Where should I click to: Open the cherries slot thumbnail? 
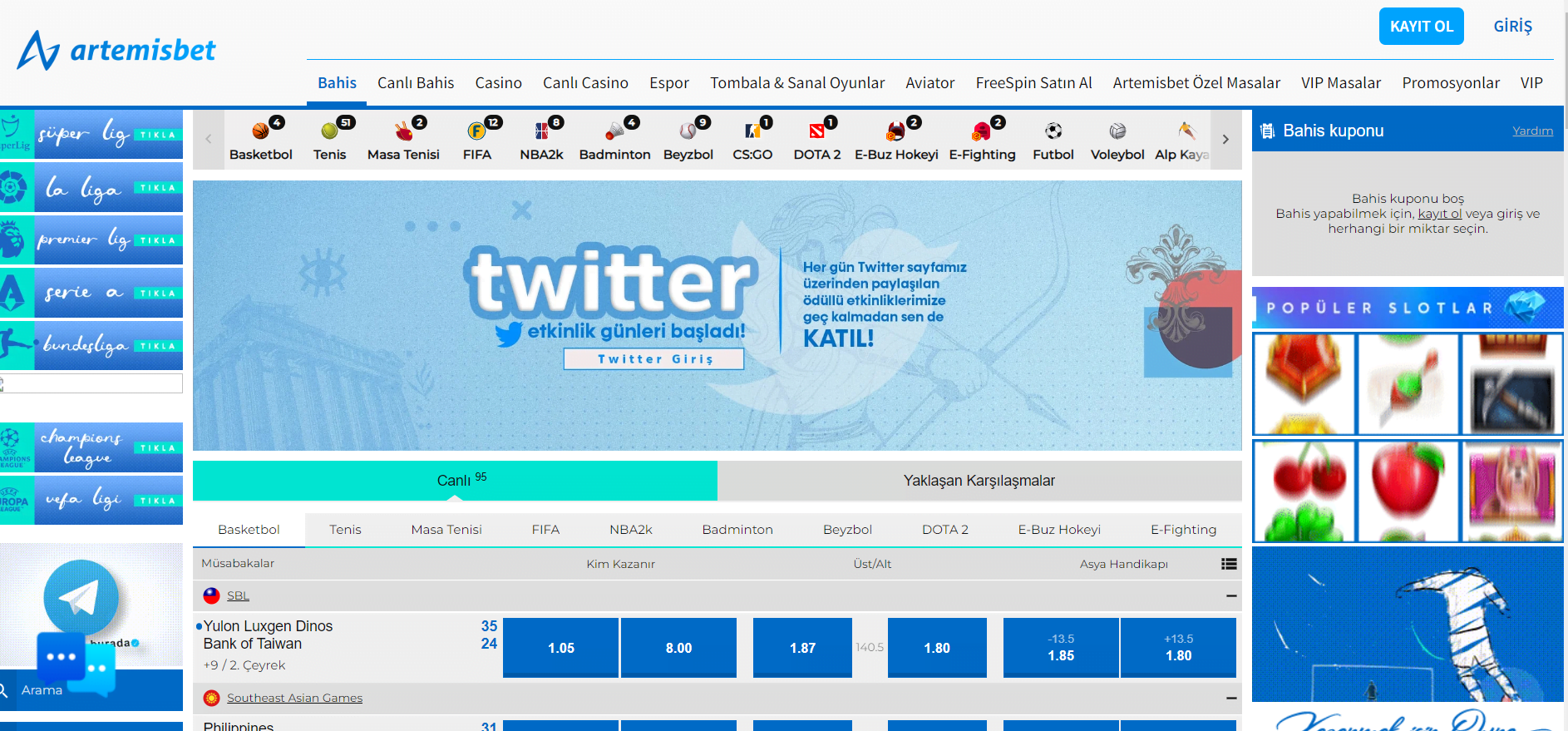tap(1304, 491)
